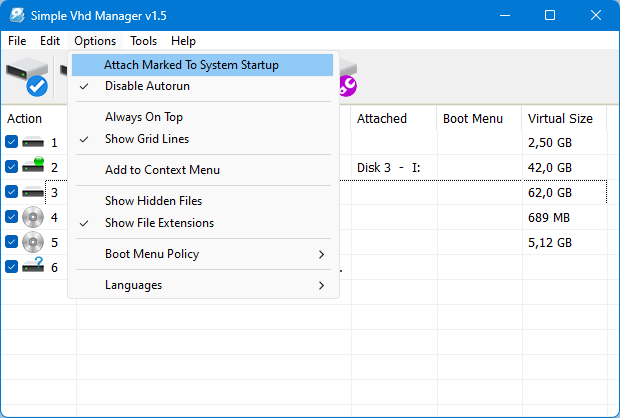Toggle the Show Grid Lines option
The height and width of the screenshot is (418, 620).
tap(146, 139)
